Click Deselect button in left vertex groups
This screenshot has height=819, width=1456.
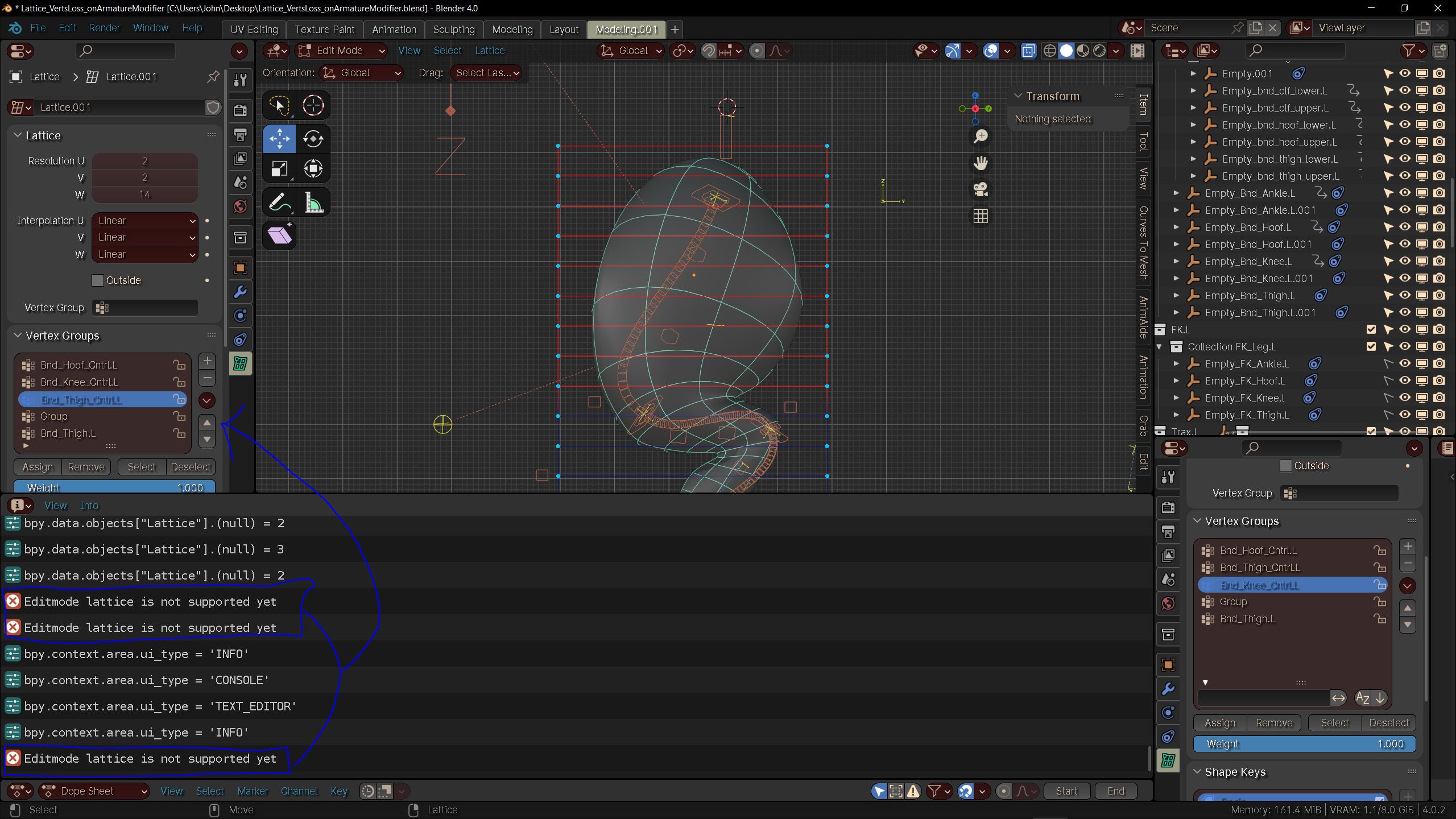pos(191,467)
